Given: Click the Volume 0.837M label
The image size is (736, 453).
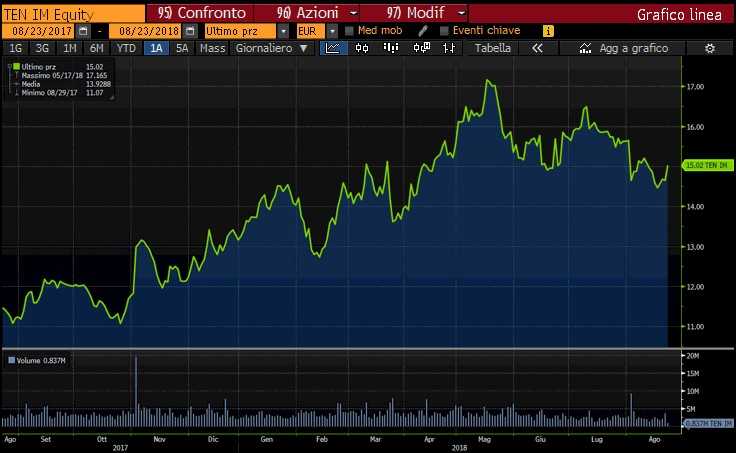Looking at the screenshot, I should (x=41, y=361).
